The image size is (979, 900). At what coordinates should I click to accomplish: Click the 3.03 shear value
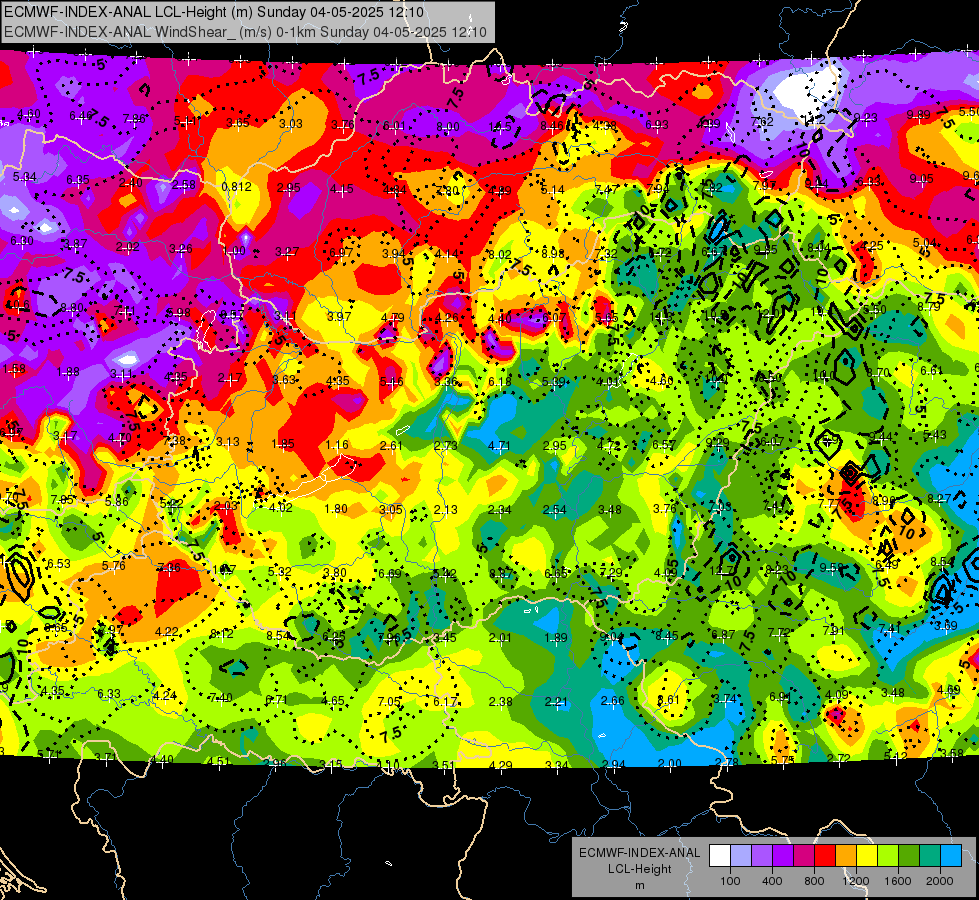coord(290,124)
